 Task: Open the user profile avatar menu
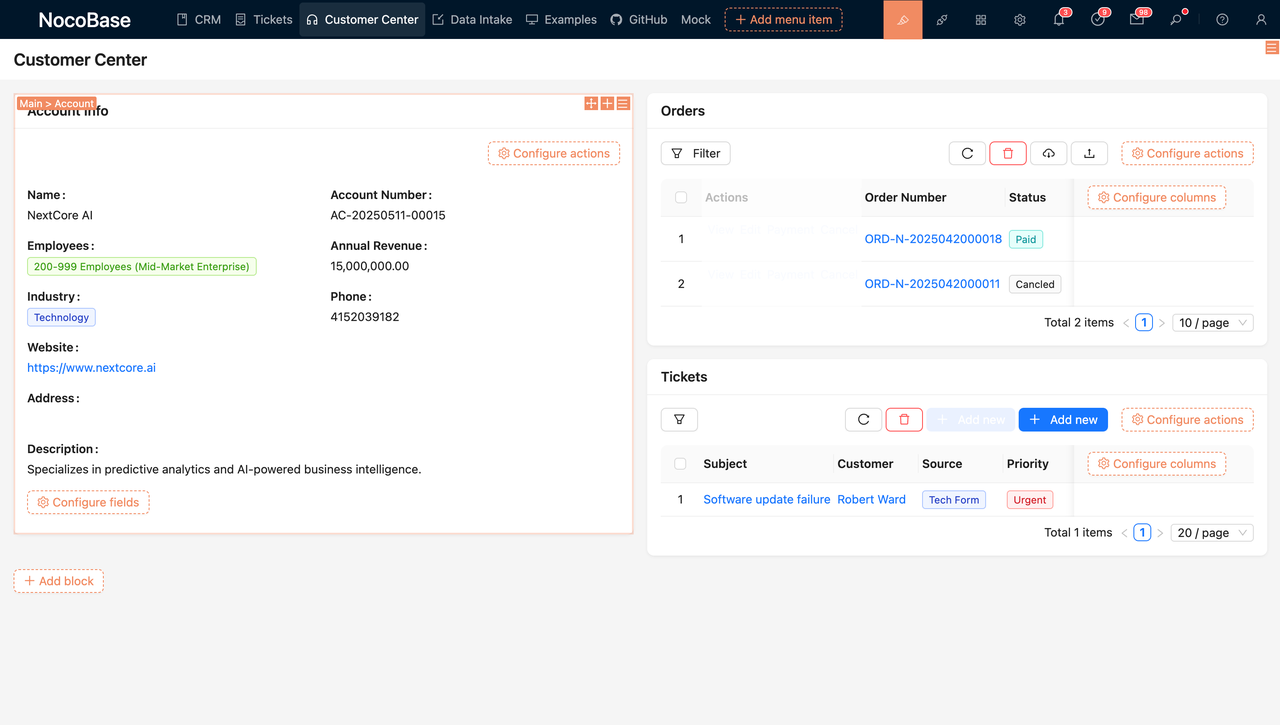tap(1260, 19)
